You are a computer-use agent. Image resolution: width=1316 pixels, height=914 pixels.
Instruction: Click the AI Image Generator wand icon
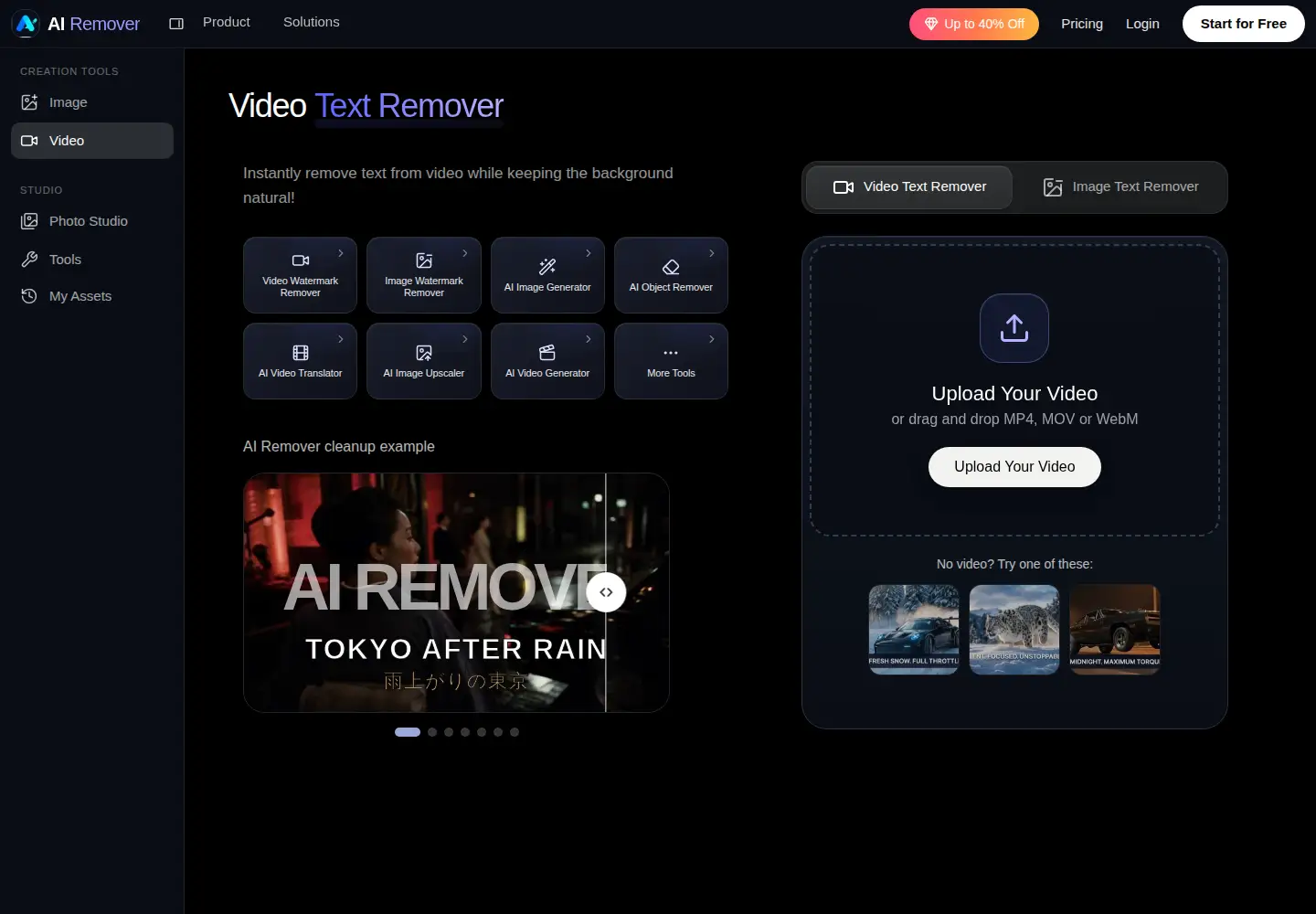tap(547, 267)
